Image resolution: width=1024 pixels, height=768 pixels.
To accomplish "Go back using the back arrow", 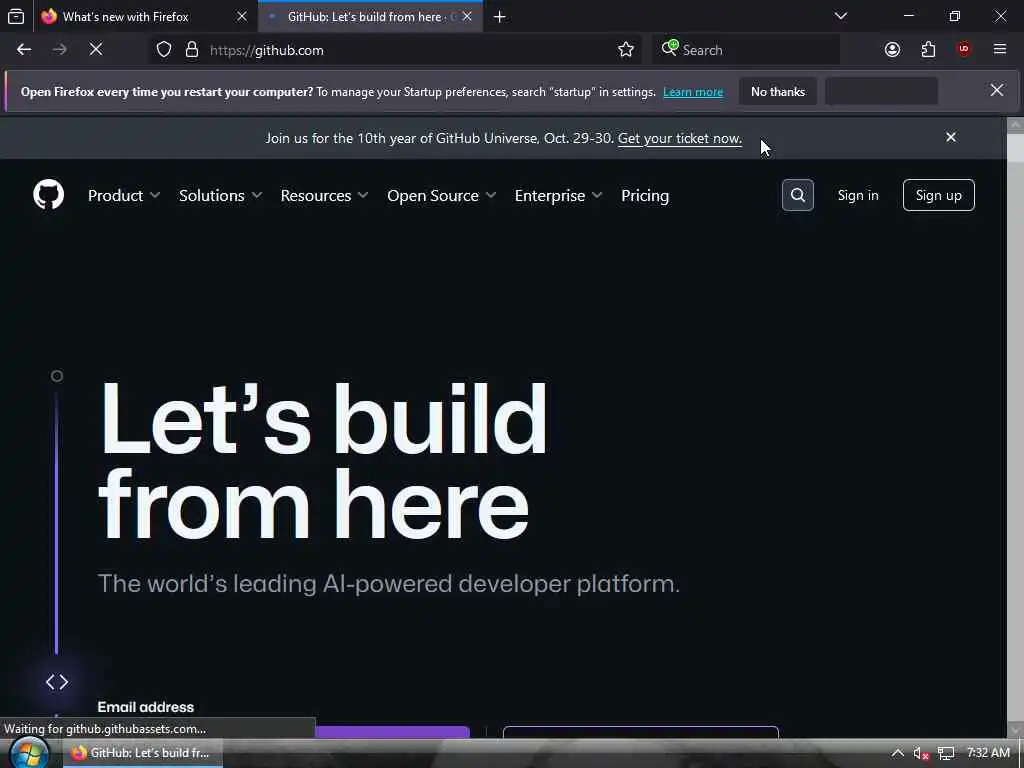I will [24, 50].
